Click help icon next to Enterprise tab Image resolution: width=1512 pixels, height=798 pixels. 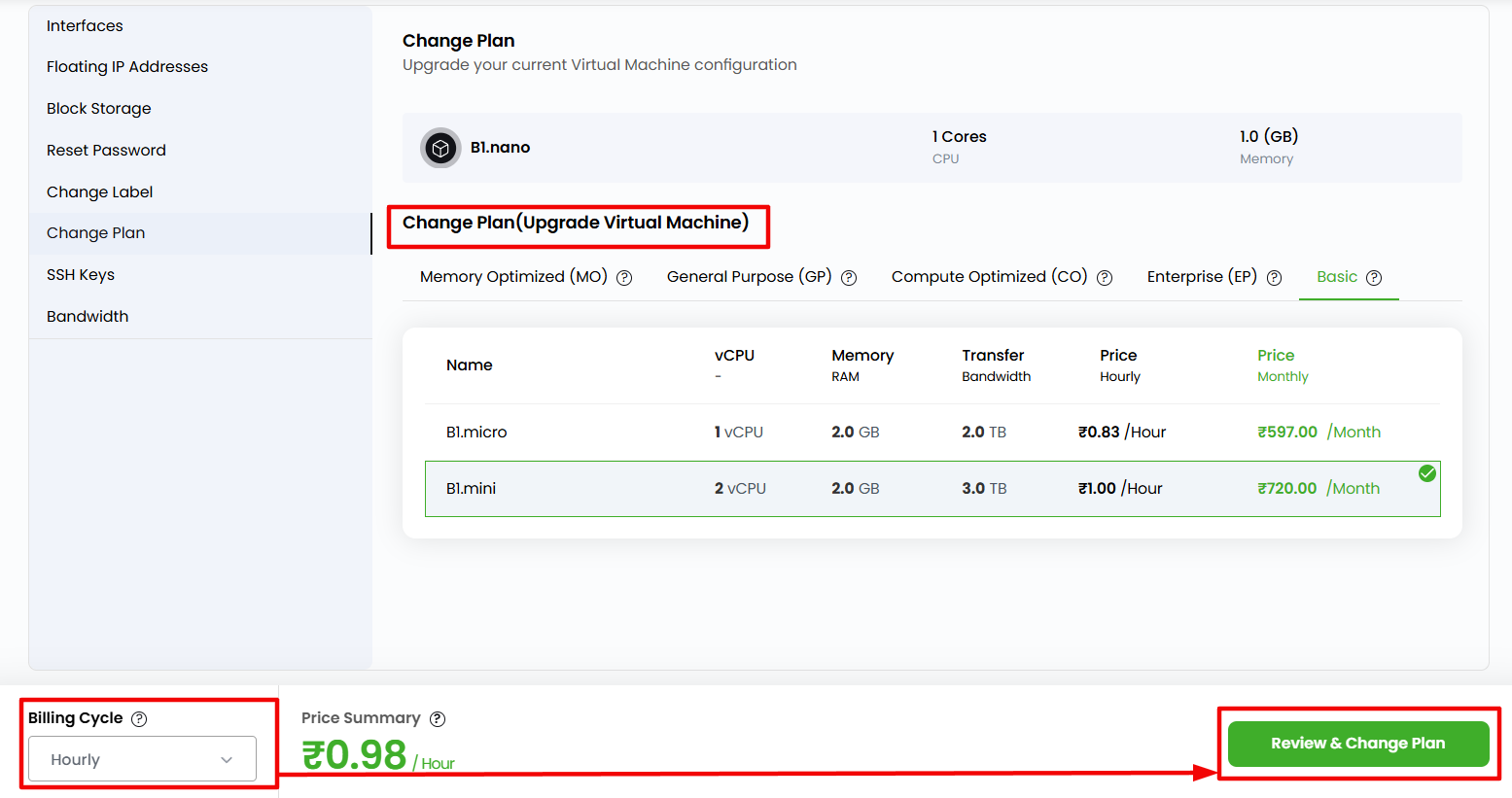click(x=1274, y=278)
